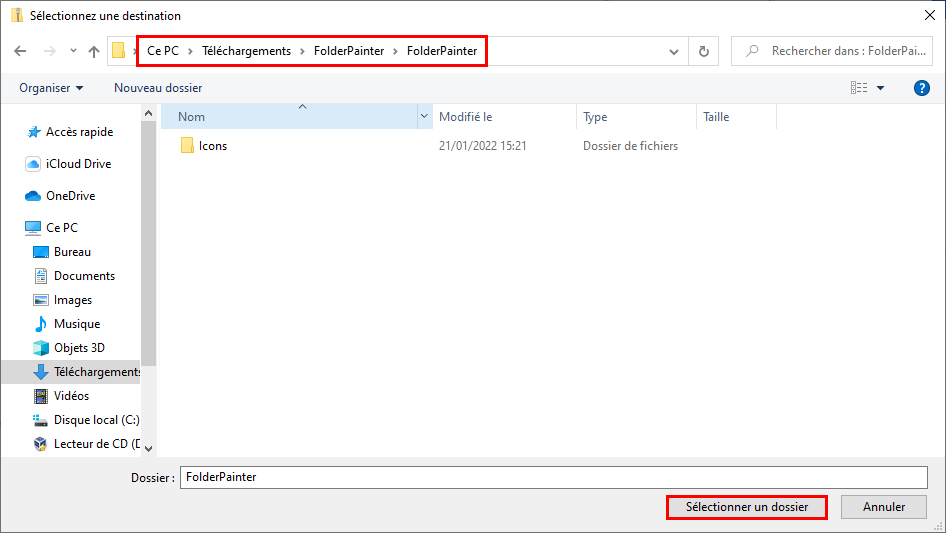Open iCloud Drive in sidebar
946x533 pixels.
tap(78, 164)
